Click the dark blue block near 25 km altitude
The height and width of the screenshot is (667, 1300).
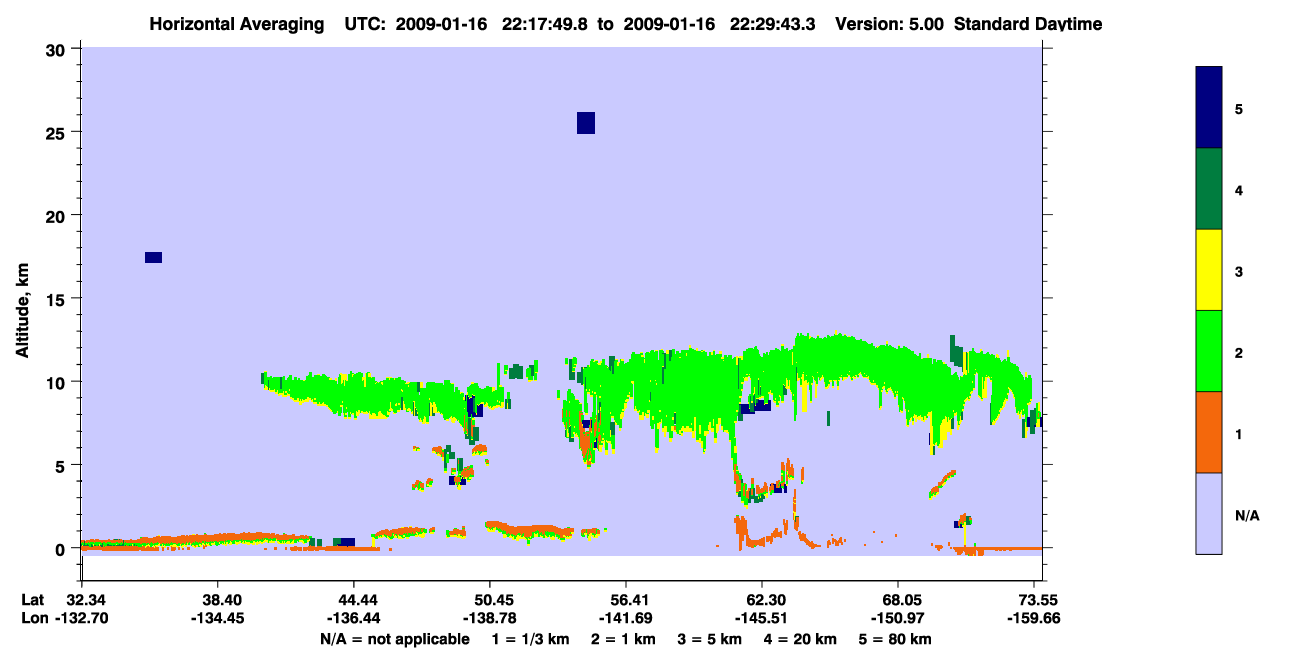click(x=586, y=123)
